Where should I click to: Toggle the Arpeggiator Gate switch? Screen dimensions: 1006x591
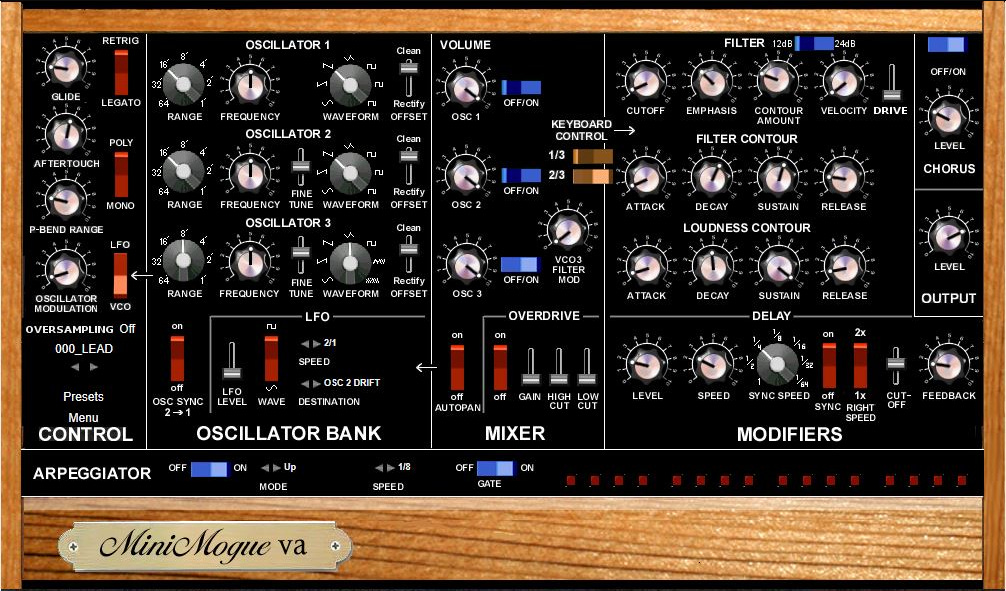(x=495, y=468)
